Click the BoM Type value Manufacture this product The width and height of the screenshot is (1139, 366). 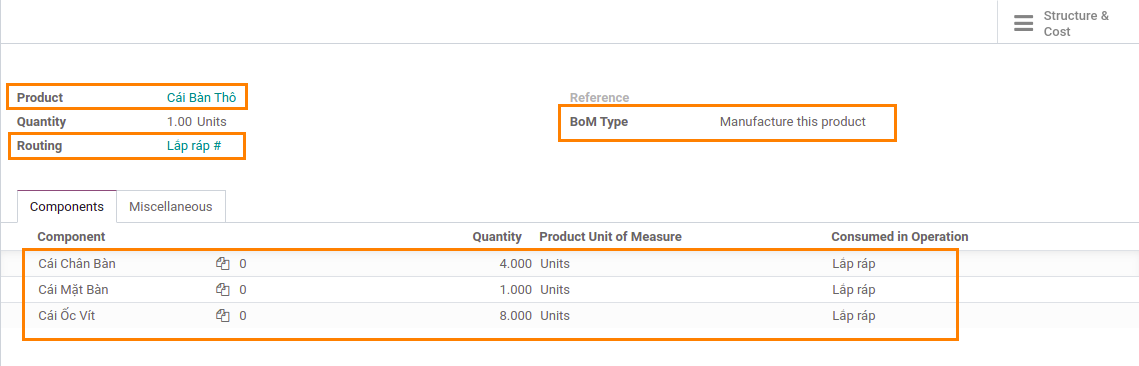coord(793,122)
